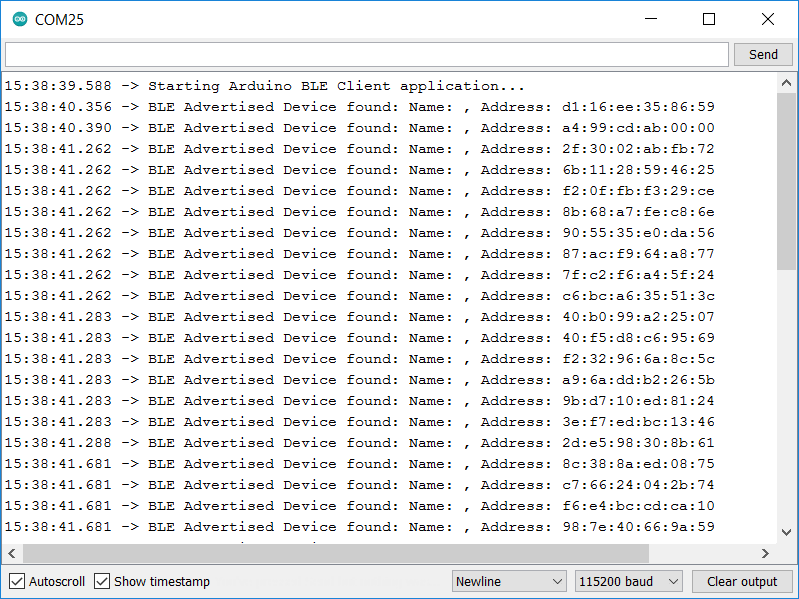Click the horizontal scrollbar left arrow

[12, 553]
